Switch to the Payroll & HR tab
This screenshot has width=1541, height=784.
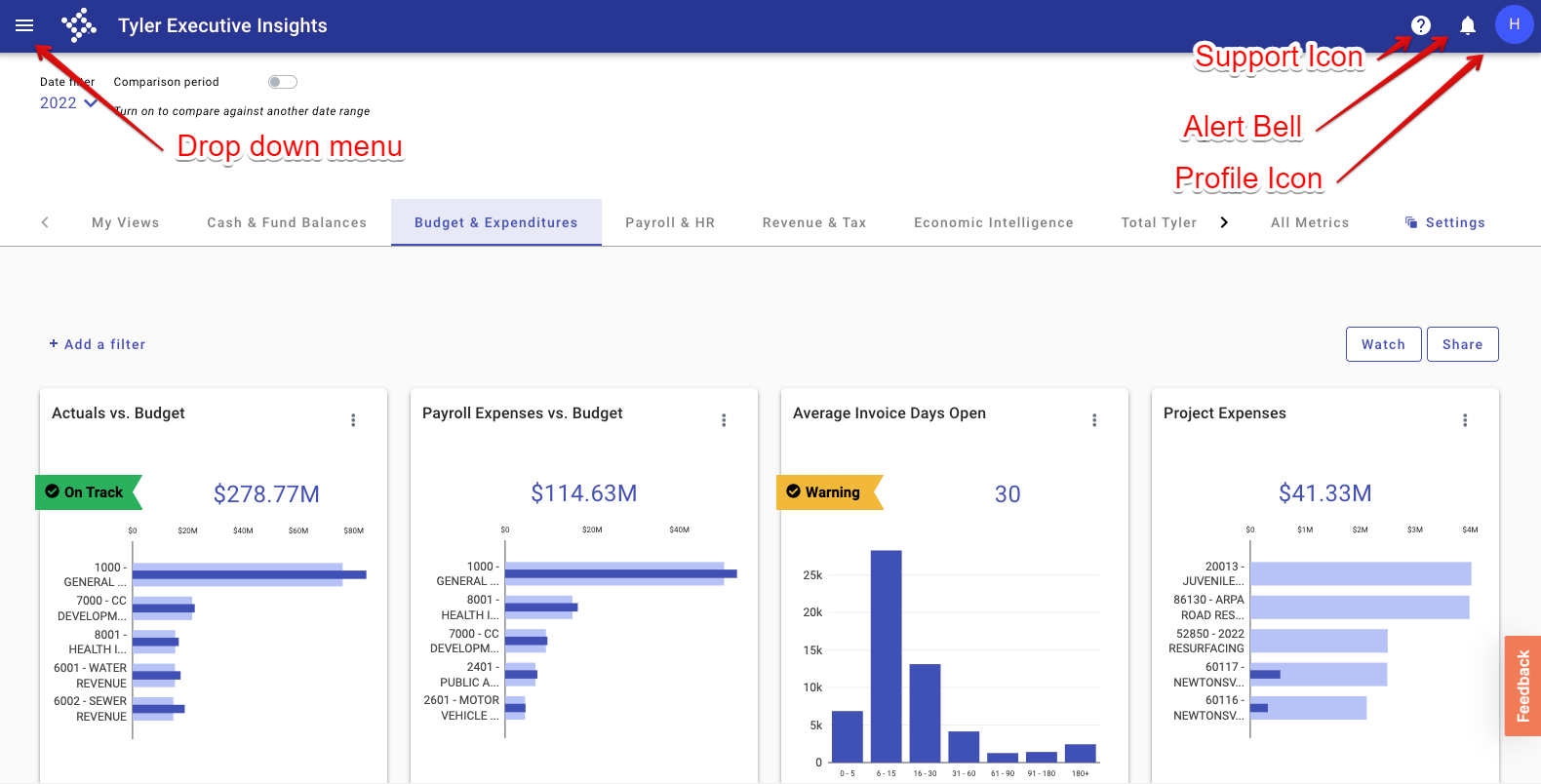pyautogui.click(x=670, y=222)
